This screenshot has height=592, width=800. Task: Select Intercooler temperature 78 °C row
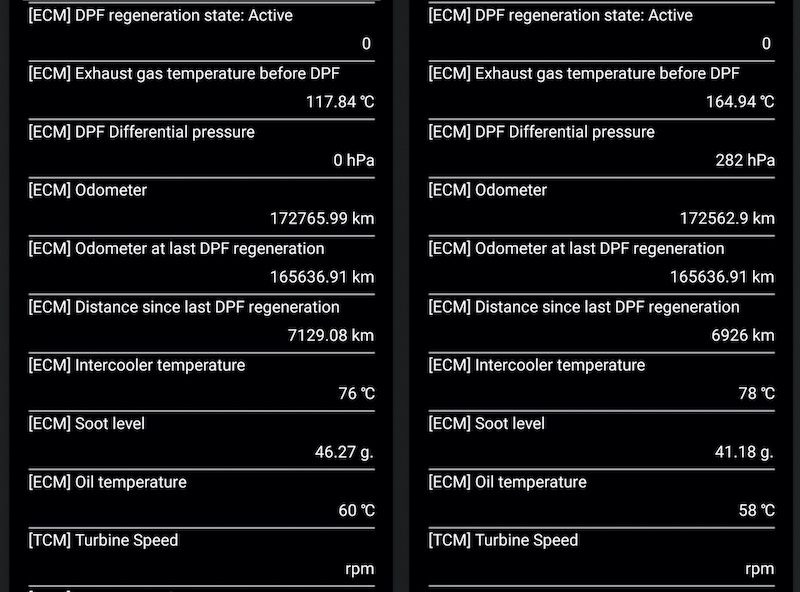602,382
